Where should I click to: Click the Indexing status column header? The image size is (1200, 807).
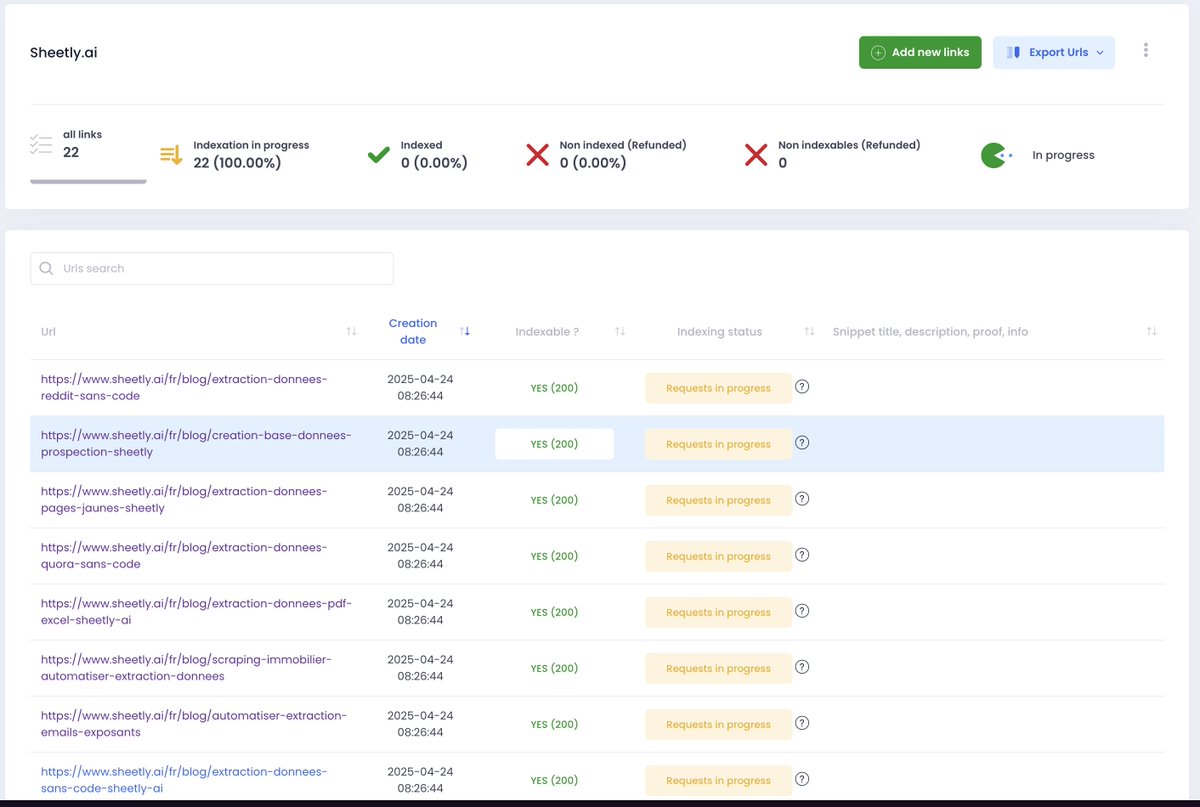coord(719,331)
